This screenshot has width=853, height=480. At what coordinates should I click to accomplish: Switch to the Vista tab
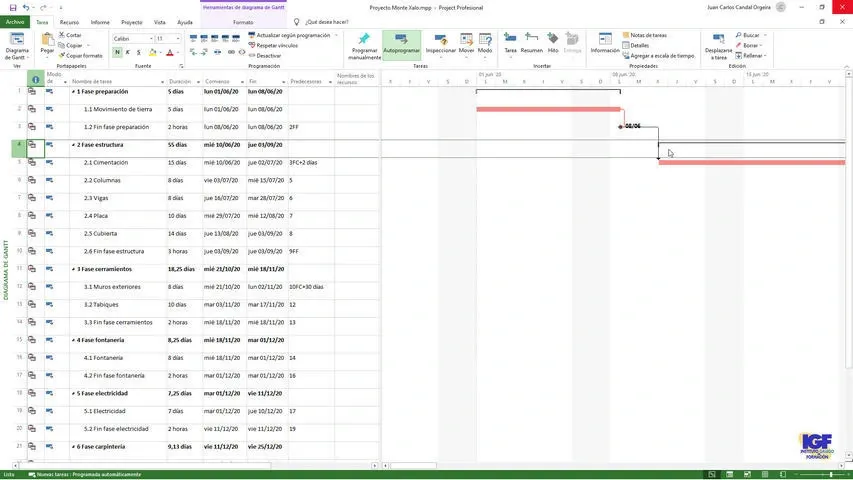pyautogui.click(x=159, y=22)
